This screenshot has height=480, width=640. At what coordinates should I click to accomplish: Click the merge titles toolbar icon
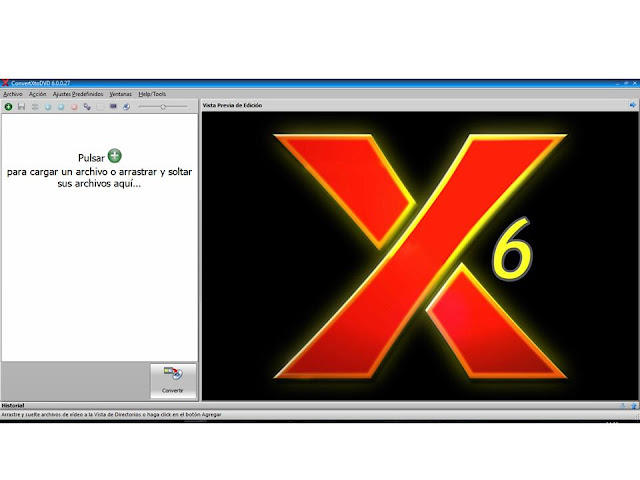[x=35, y=107]
